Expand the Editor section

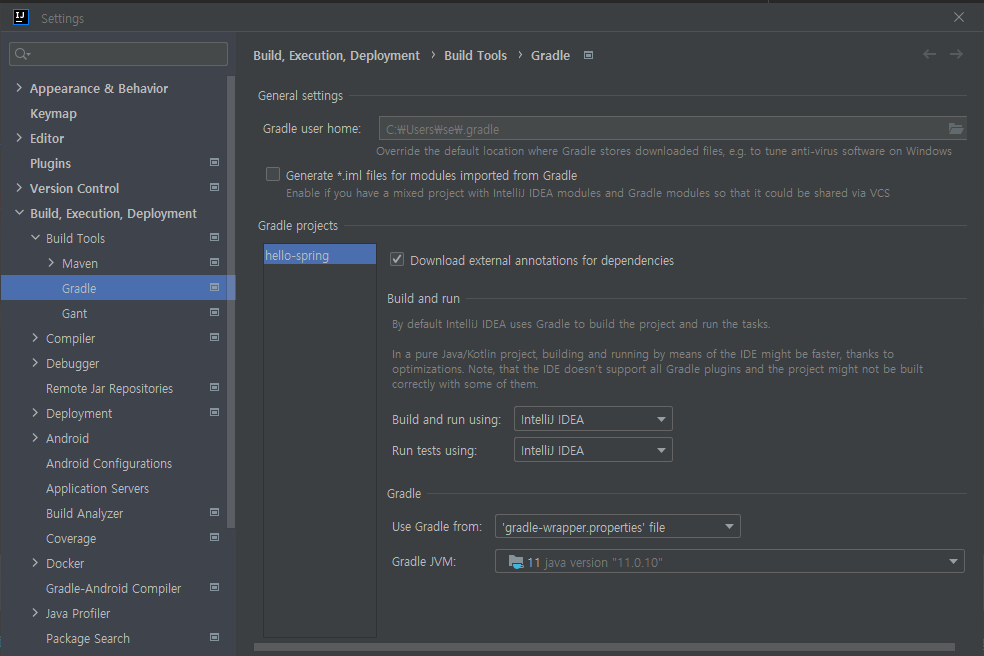[x=19, y=137]
